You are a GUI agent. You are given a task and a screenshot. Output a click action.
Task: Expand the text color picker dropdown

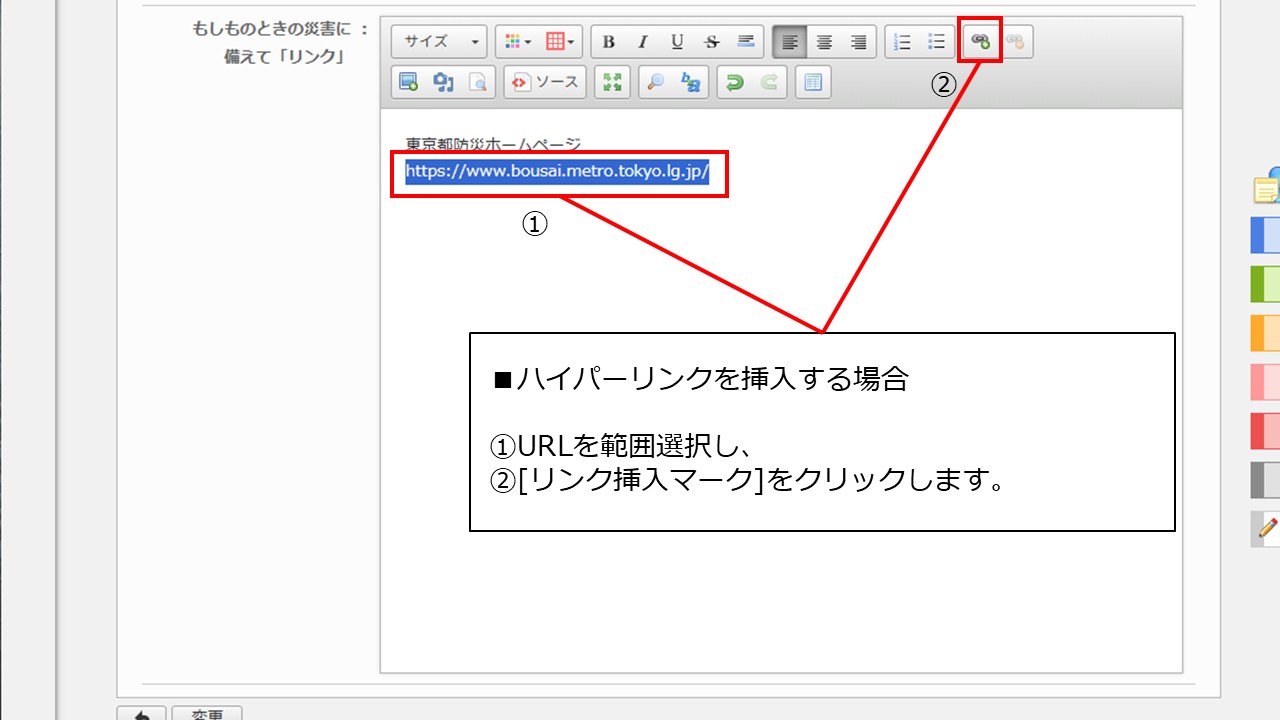click(x=518, y=42)
